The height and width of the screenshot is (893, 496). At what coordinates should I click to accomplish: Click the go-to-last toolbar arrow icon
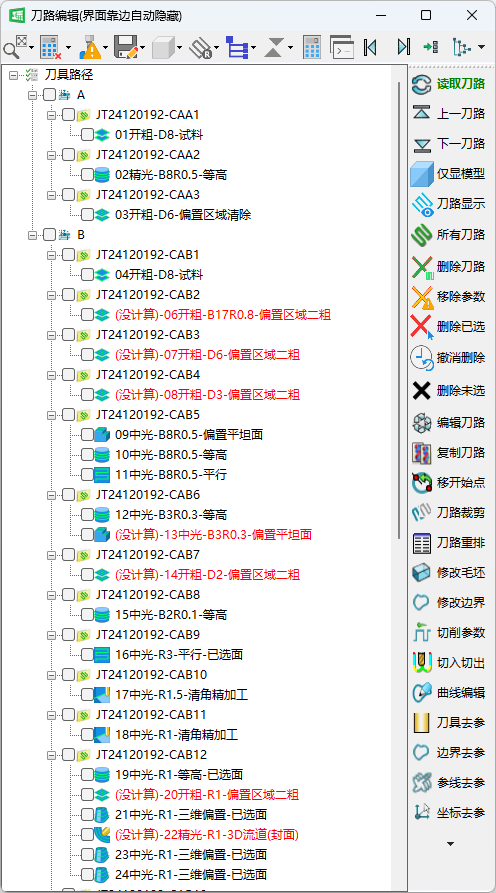(x=403, y=47)
